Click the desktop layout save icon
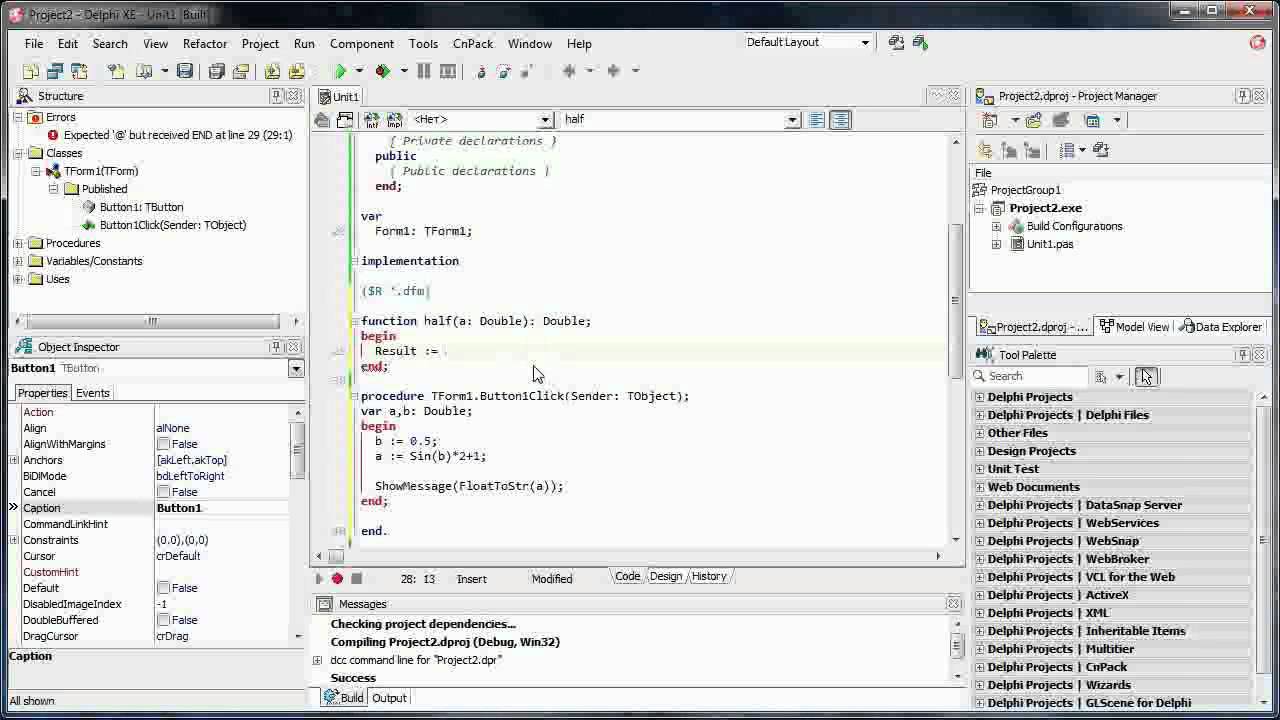 click(896, 42)
